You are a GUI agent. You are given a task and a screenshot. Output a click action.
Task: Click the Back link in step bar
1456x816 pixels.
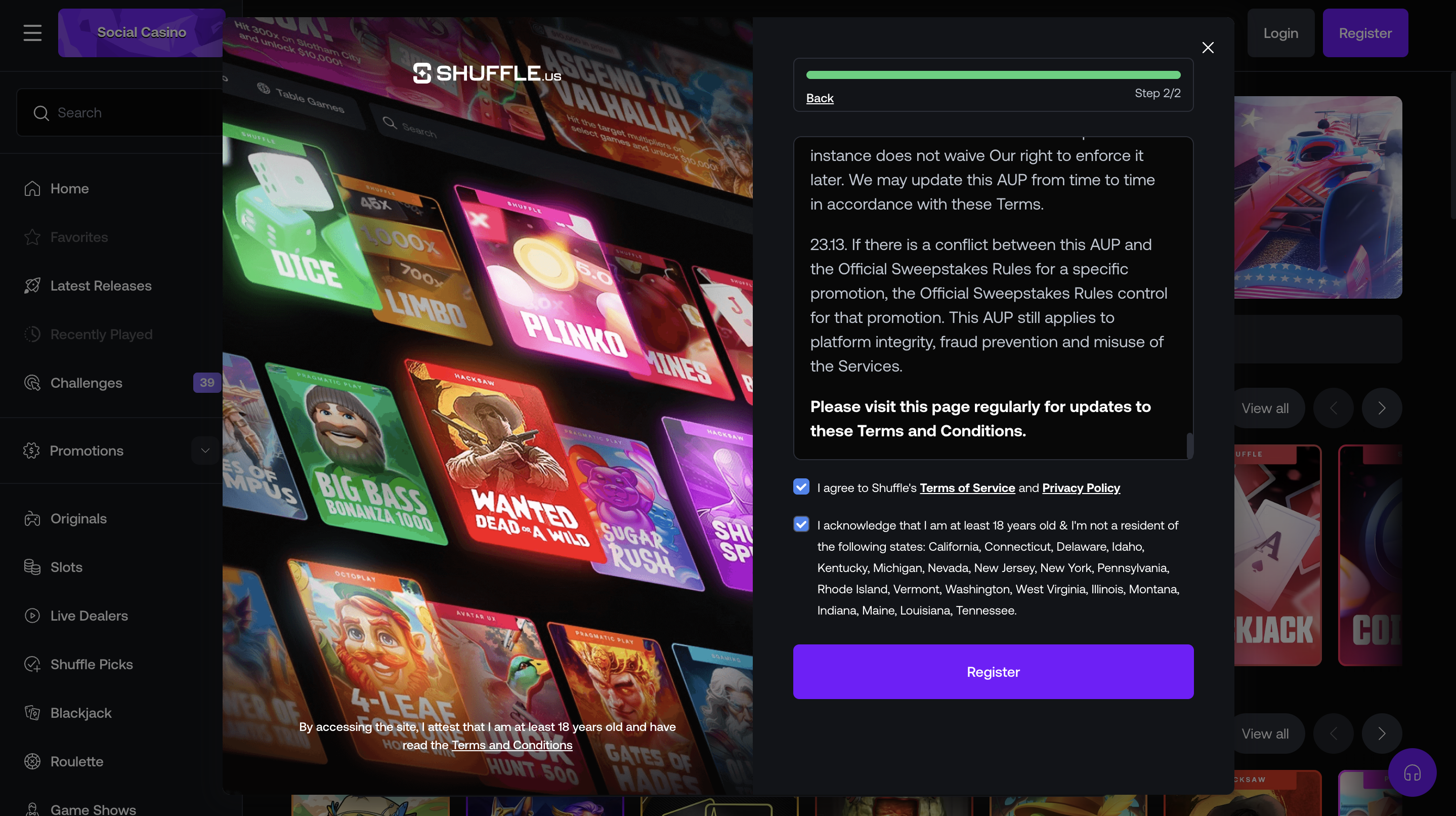coord(820,98)
